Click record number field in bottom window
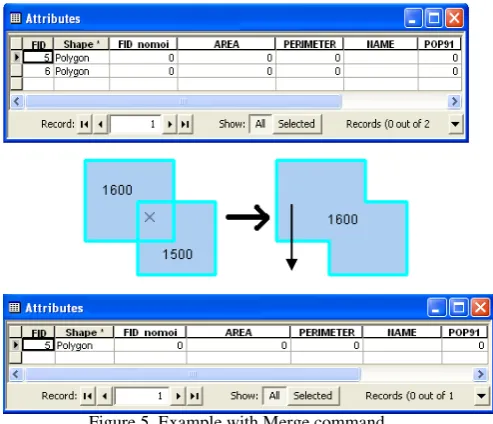 pos(142,396)
